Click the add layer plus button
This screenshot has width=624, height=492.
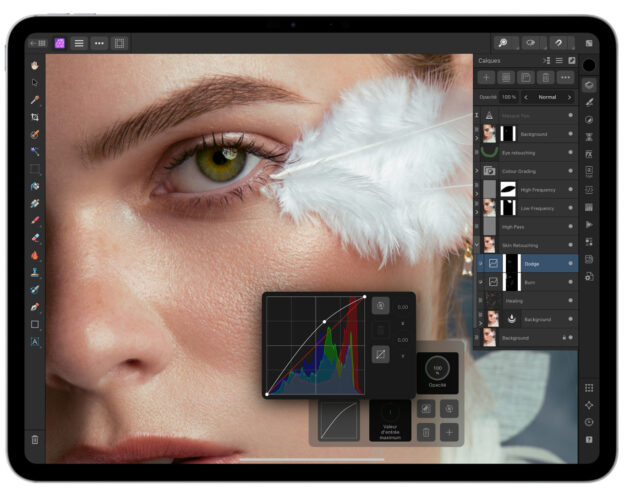pos(487,77)
